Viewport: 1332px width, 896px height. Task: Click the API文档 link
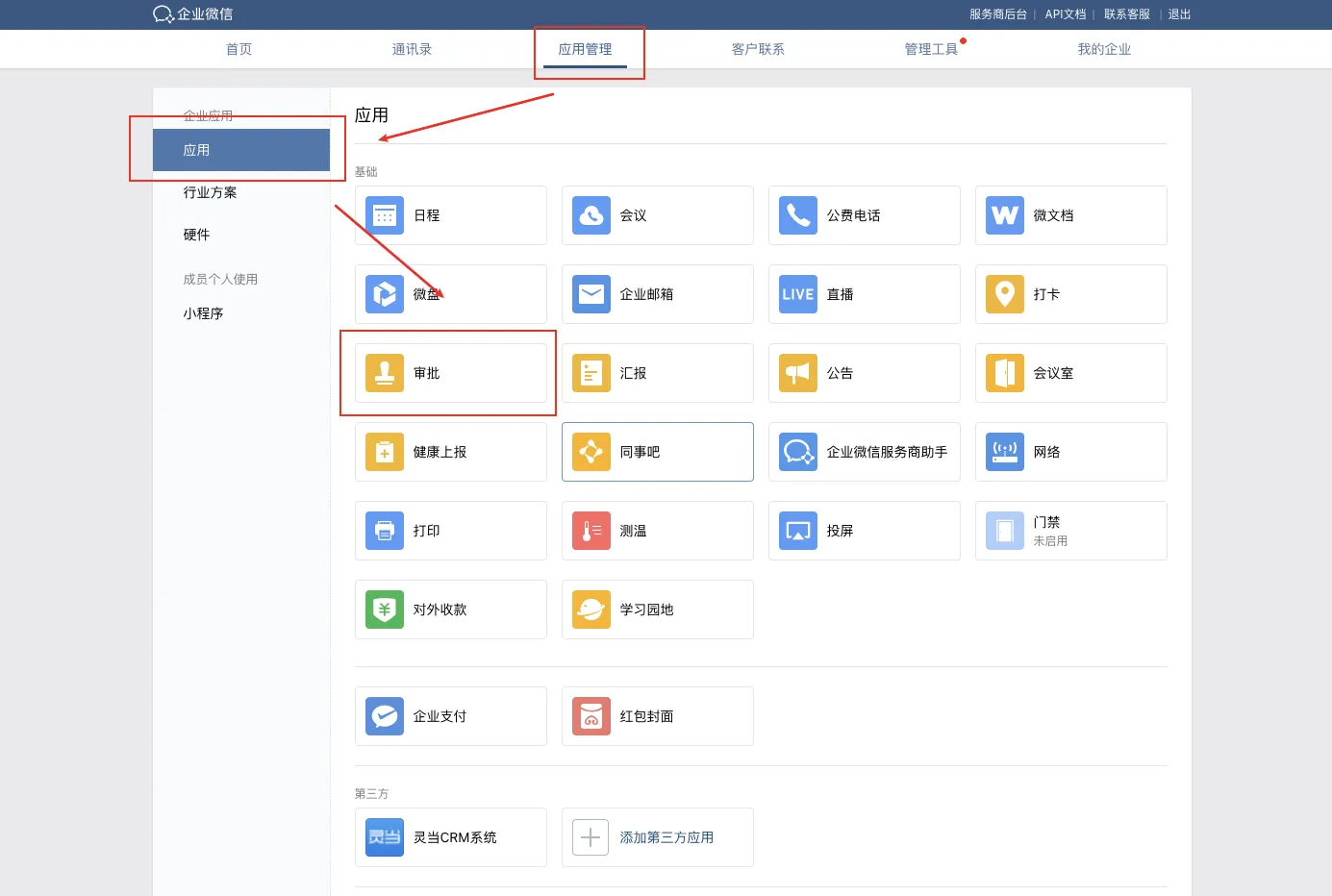tap(1066, 14)
